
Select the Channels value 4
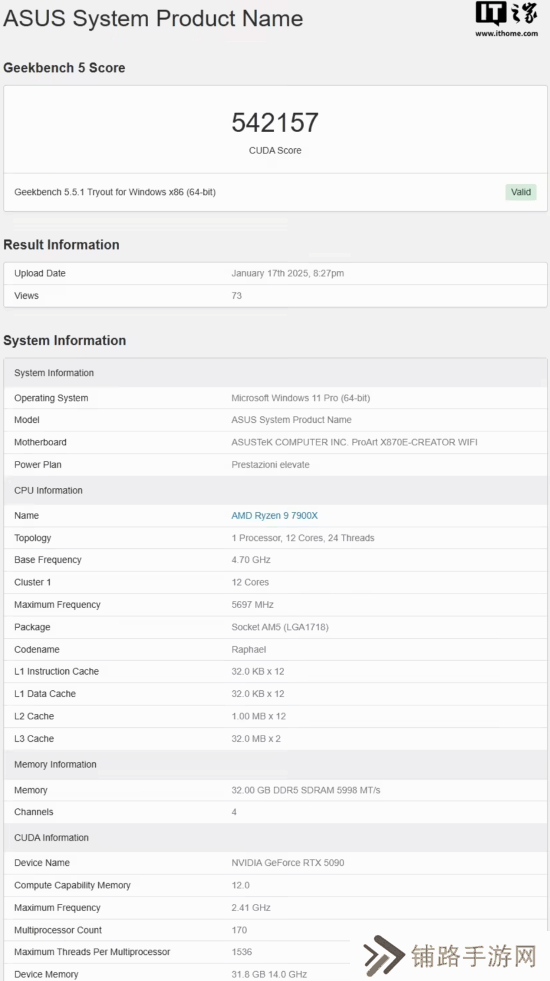(x=235, y=812)
